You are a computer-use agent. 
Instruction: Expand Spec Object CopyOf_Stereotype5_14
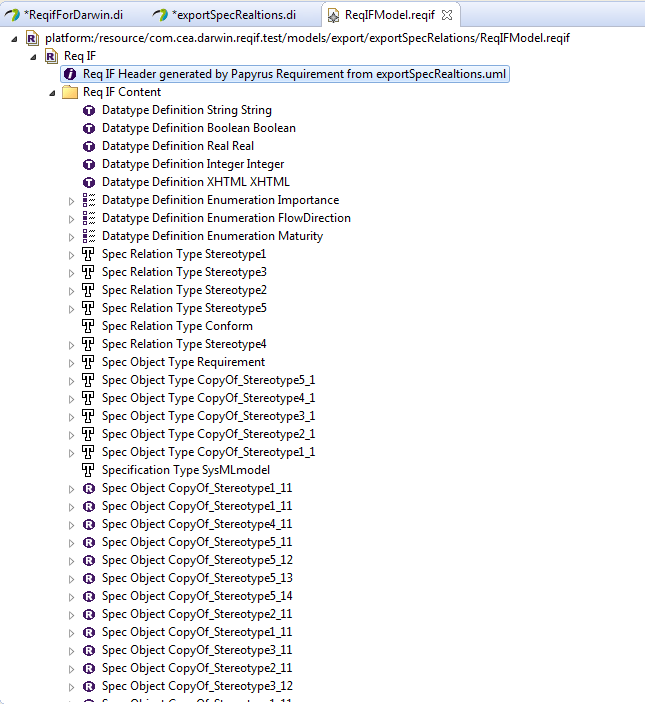click(x=71, y=597)
